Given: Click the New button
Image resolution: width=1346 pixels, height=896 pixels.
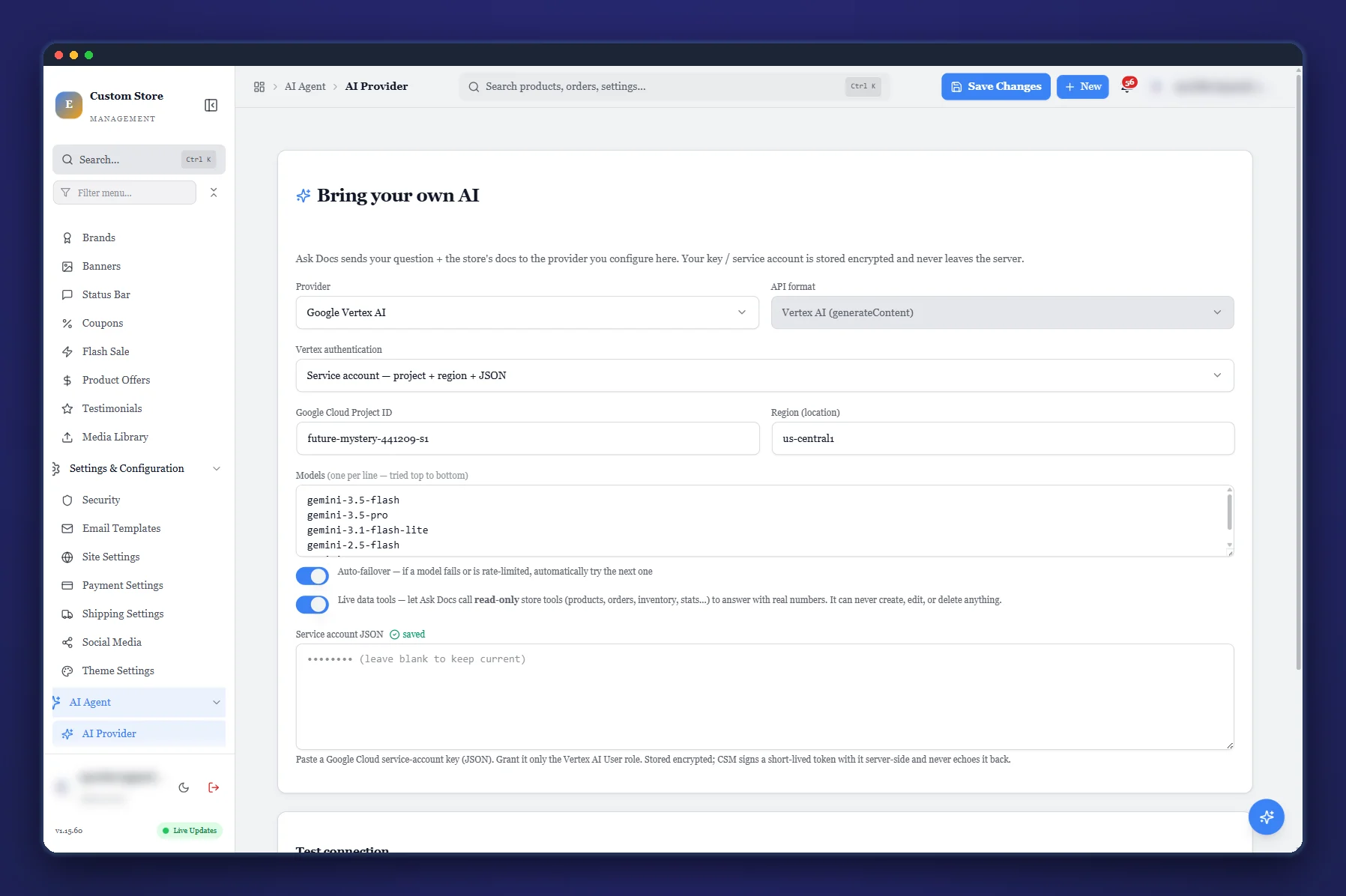Looking at the screenshot, I should 1083,87.
